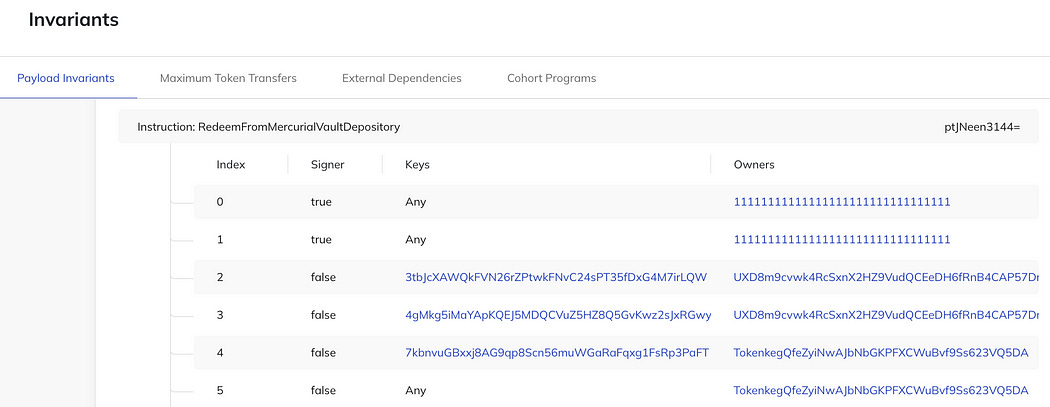1050x407 pixels.
Task: Open the owner 1111… link in row 0
Action: point(842,201)
